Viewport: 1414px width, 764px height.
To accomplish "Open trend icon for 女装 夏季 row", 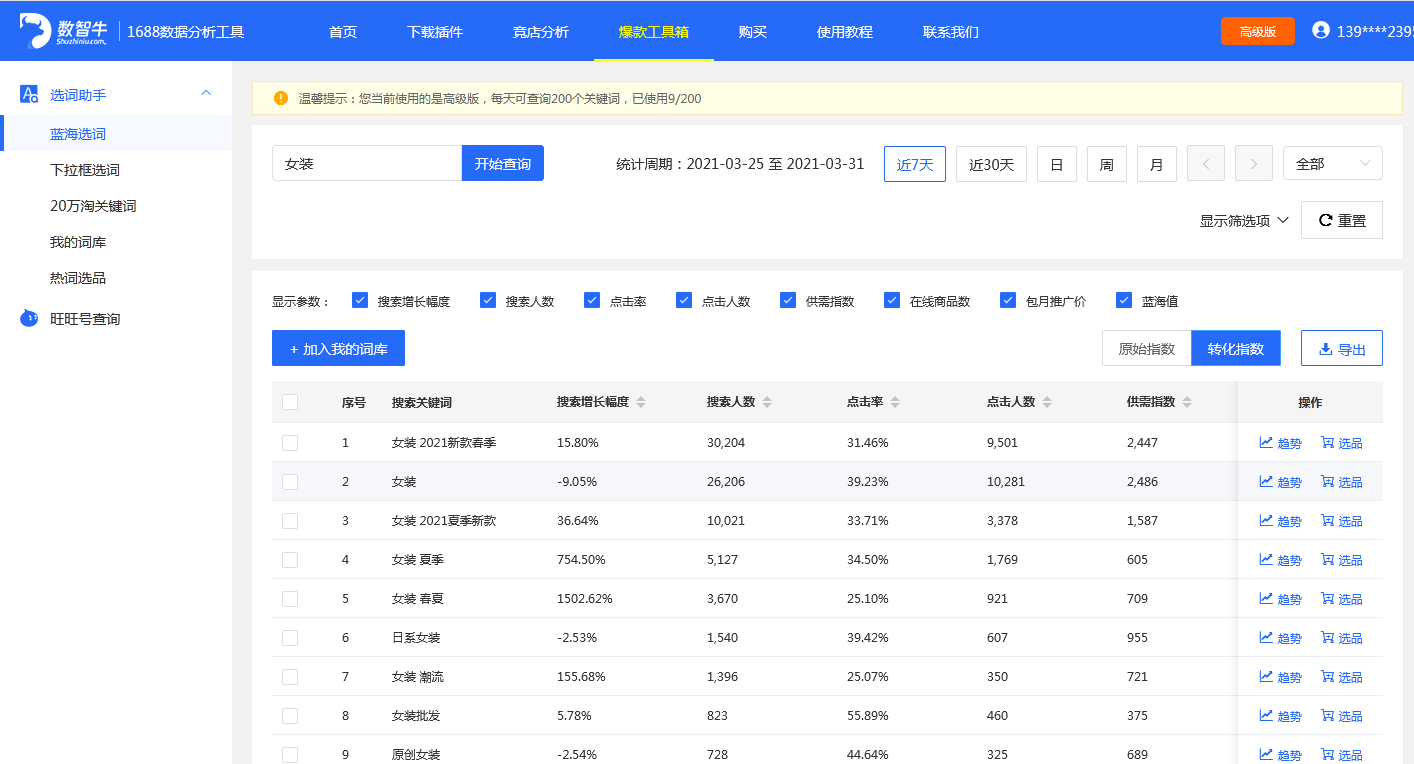I will (1266, 559).
